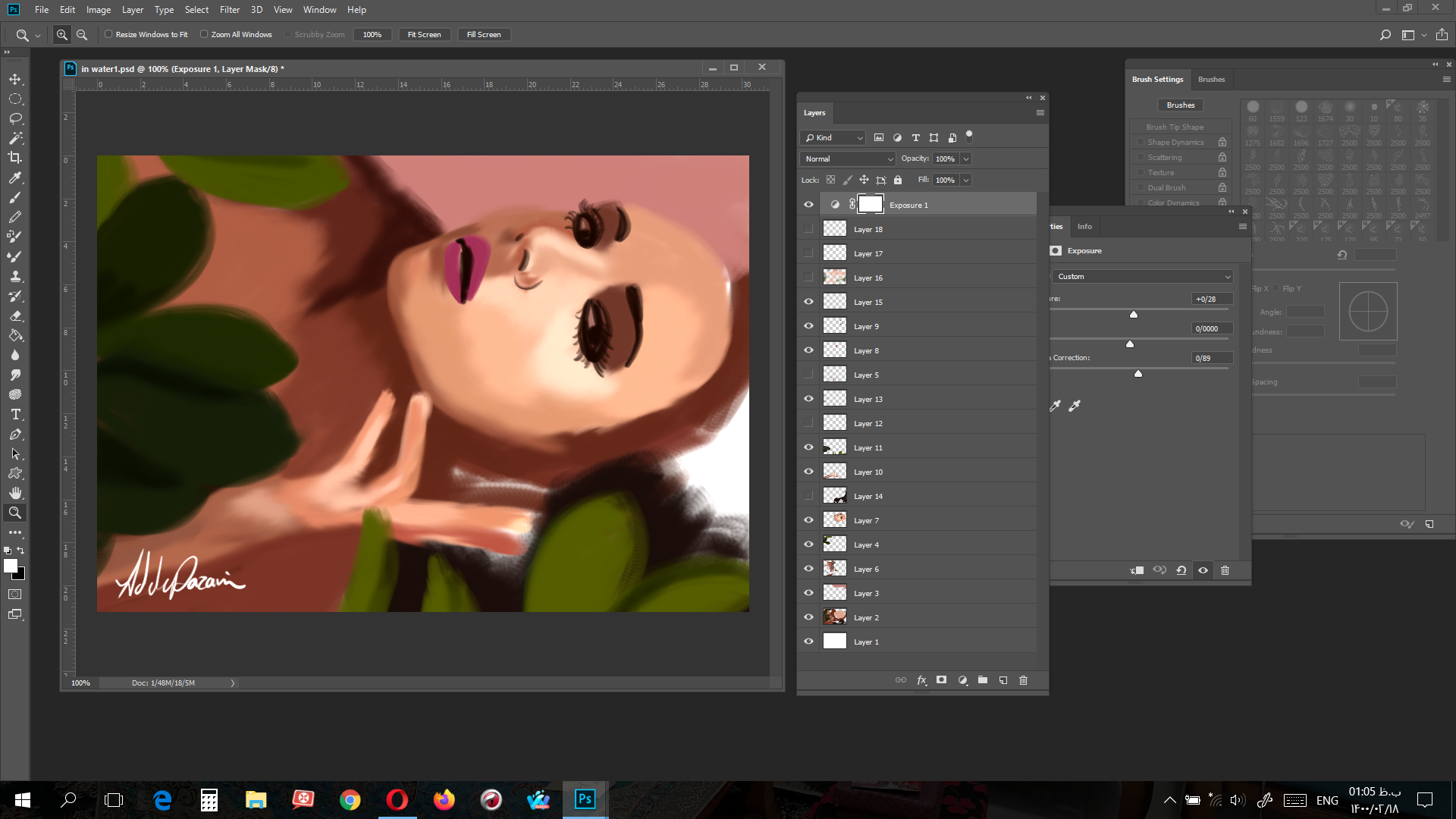
Task: Switch to the Info tab
Action: point(1084,226)
